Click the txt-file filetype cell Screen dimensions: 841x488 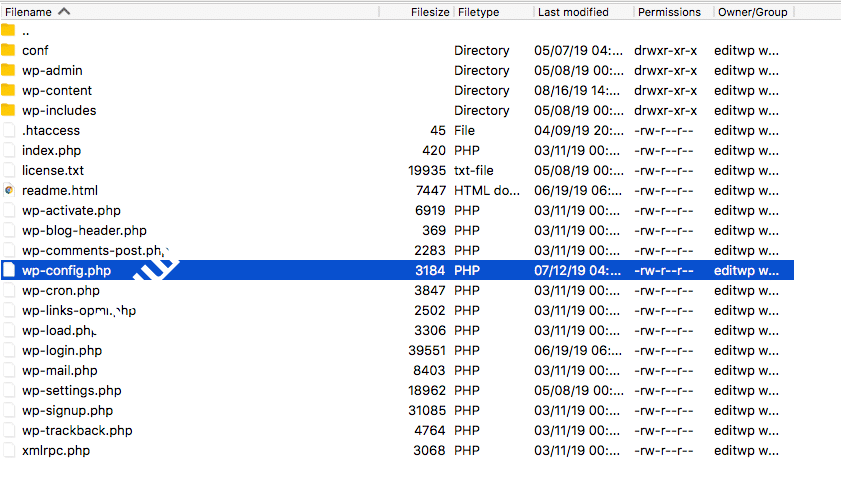tap(474, 171)
